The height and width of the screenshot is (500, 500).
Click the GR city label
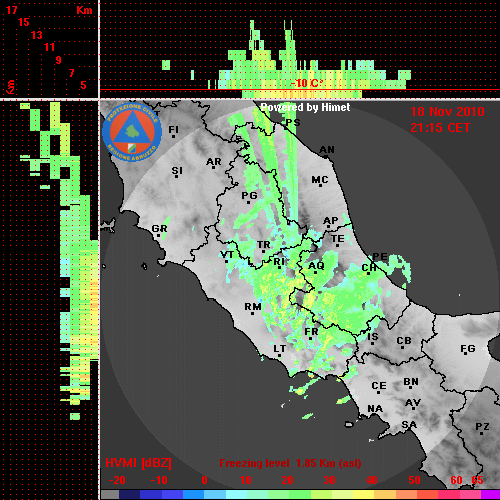pyautogui.click(x=159, y=229)
